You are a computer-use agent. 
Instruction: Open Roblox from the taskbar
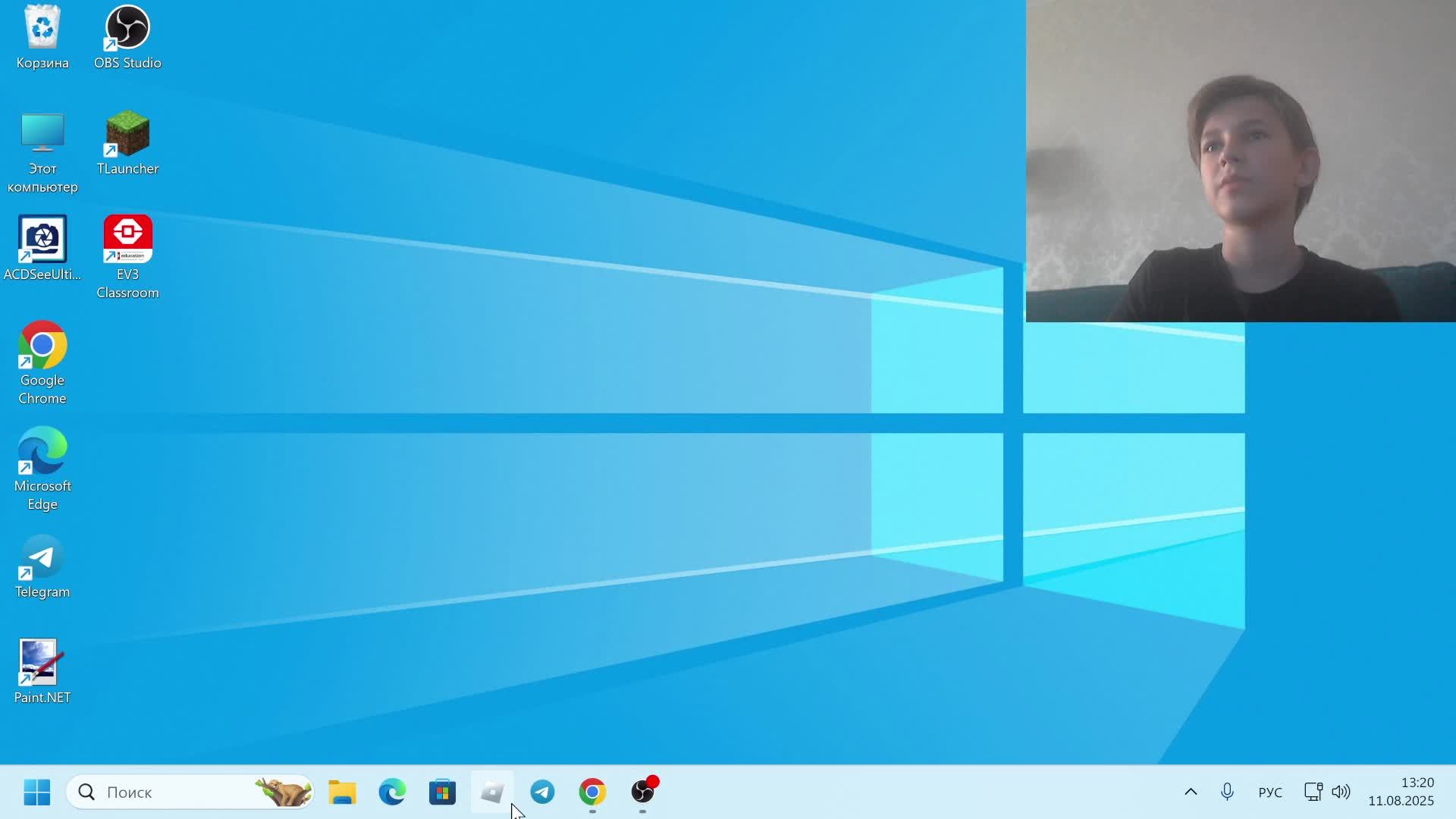pyautogui.click(x=492, y=792)
